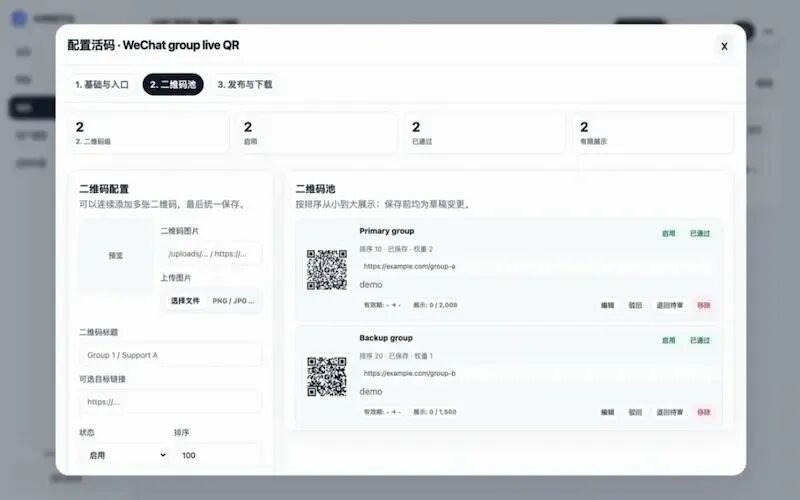Click demo text under Primary group
The image size is (800, 500).
tap(371, 285)
